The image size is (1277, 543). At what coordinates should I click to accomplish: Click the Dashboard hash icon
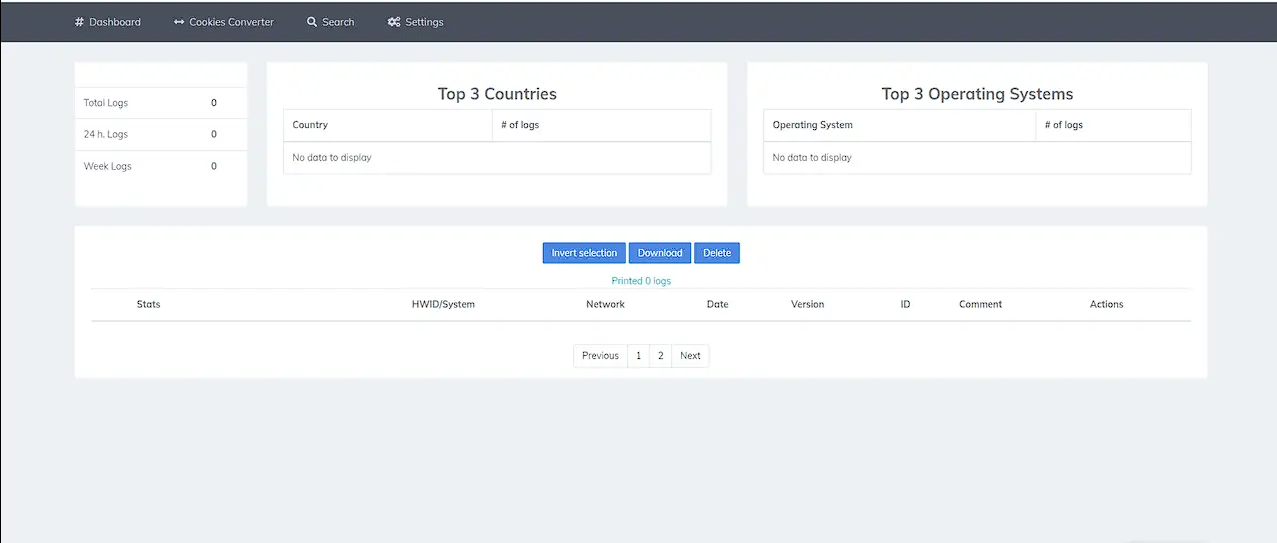[x=79, y=22]
